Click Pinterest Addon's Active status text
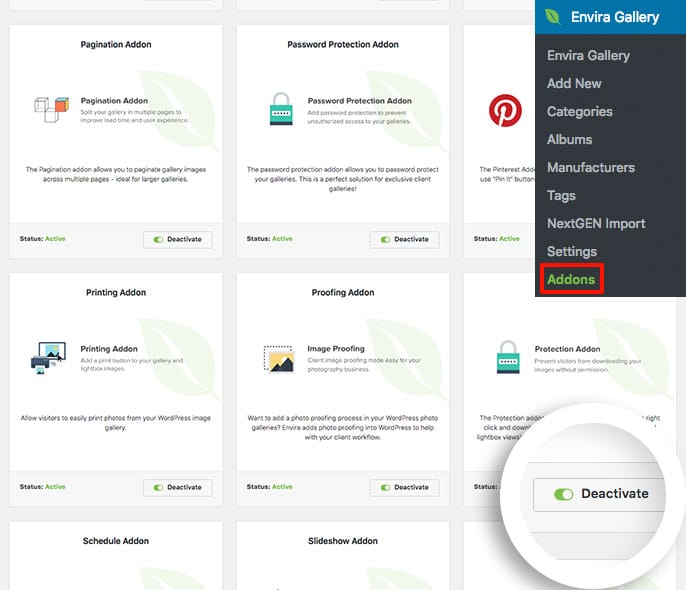The width and height of the screenshot is (686, 590). (509, 239)
